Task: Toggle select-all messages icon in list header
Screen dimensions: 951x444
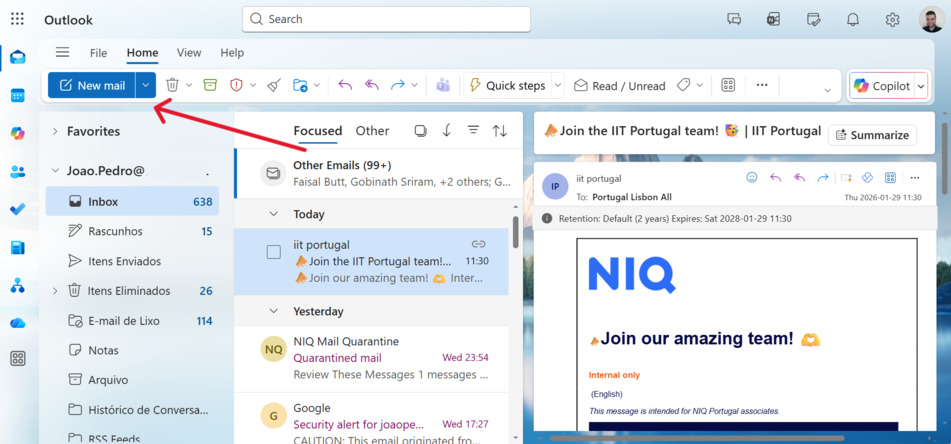Action: click(420, 130)
